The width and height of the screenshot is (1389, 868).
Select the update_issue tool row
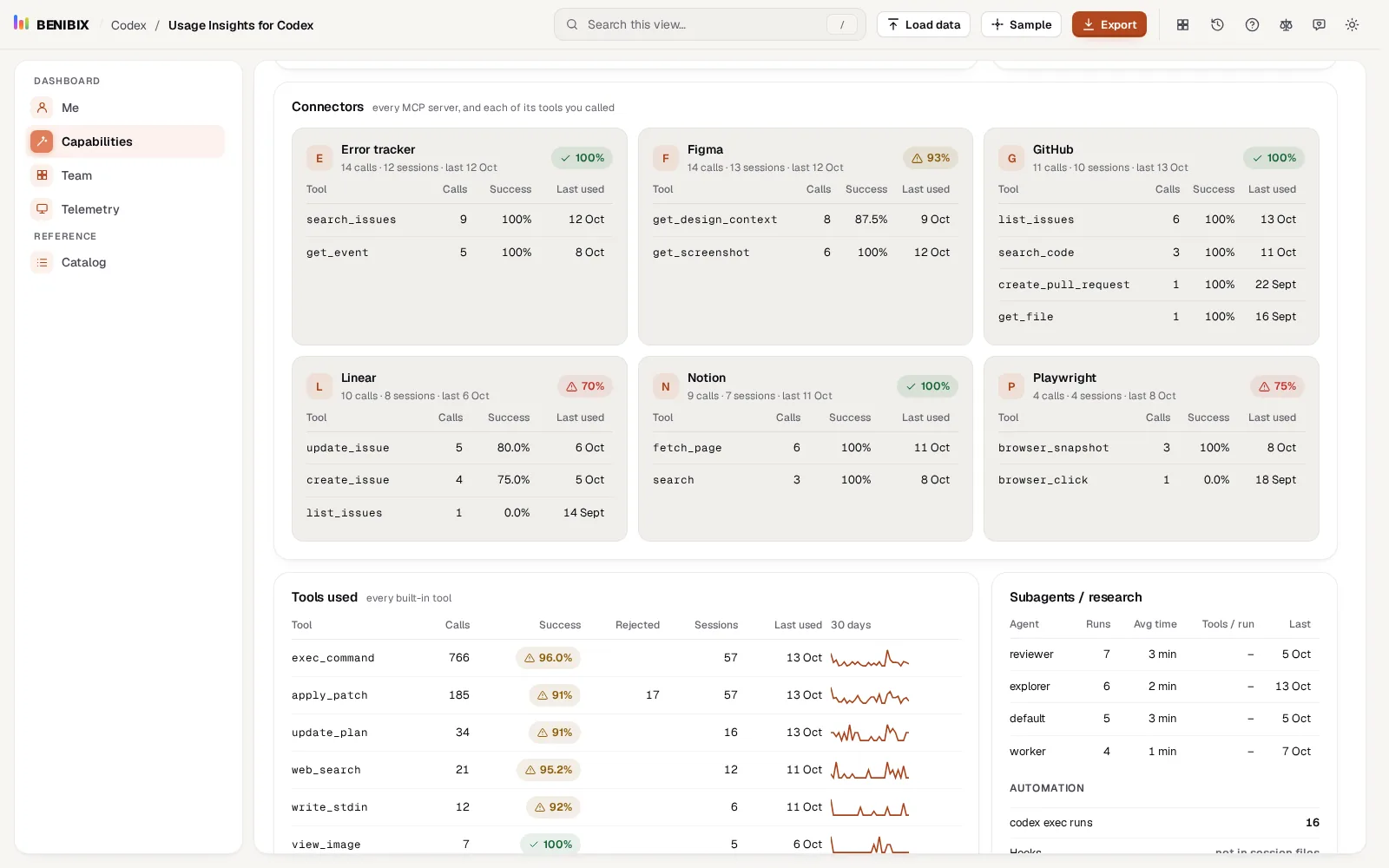pyautogui.click(x=459, y=448)
